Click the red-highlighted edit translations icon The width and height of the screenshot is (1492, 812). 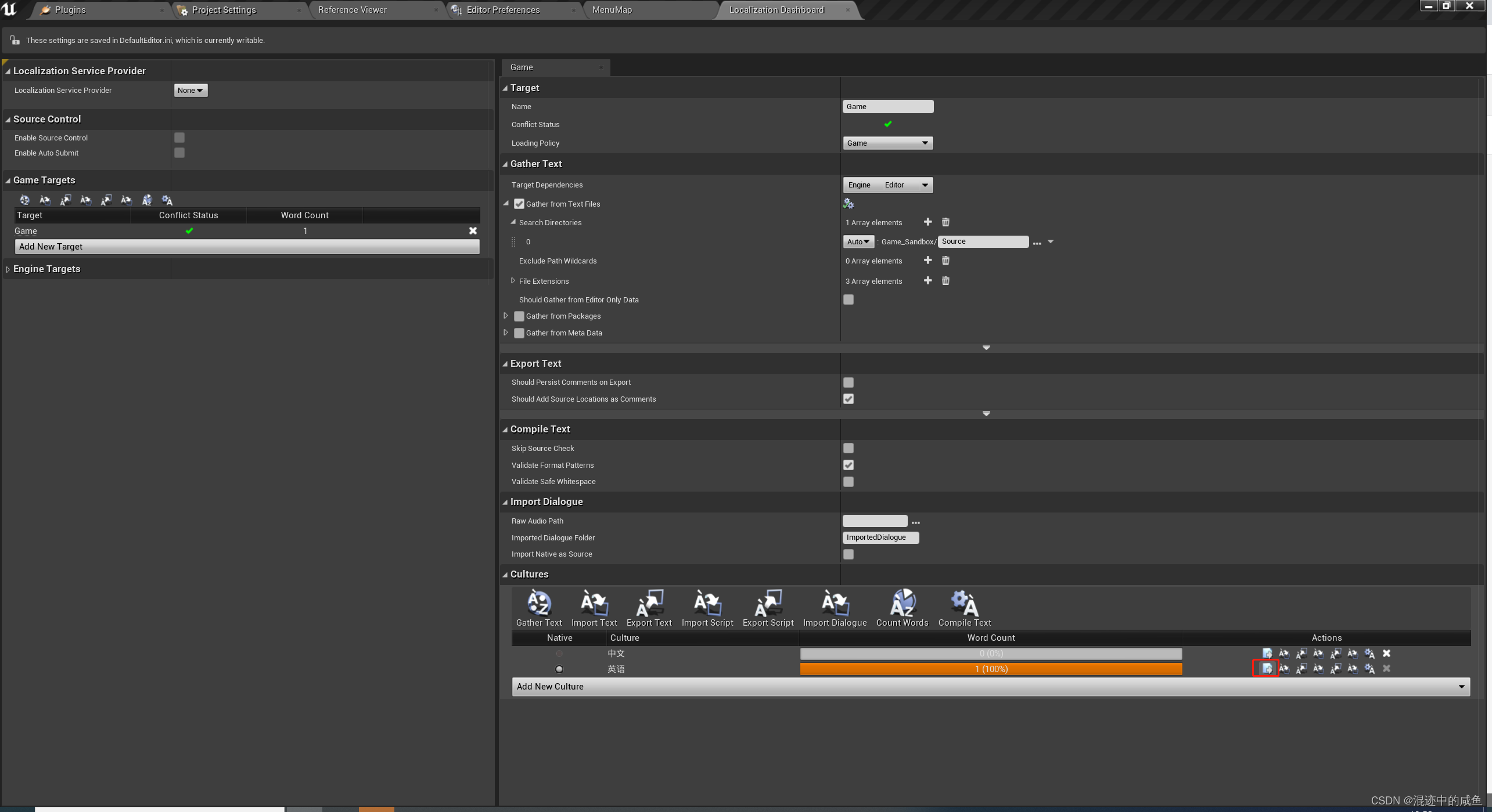(1266, 669)
